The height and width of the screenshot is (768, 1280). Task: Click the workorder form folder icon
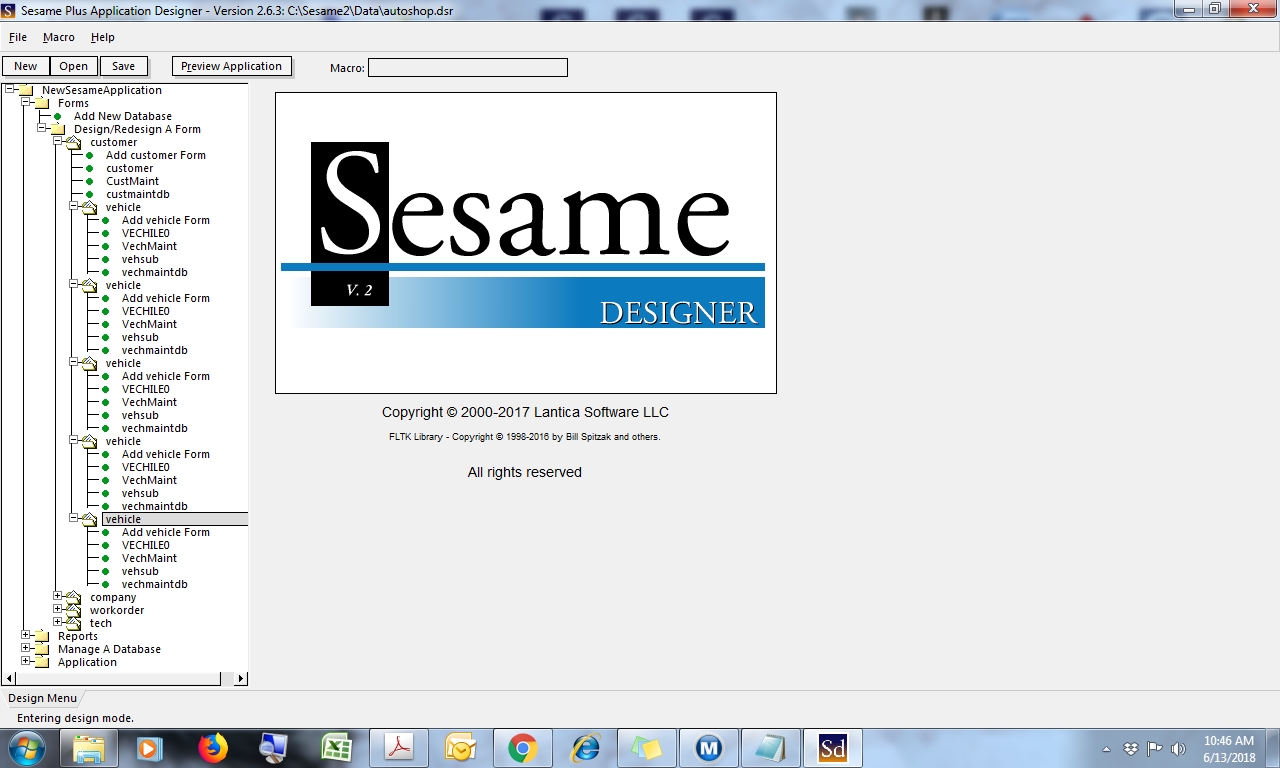[x=73, y=610]
